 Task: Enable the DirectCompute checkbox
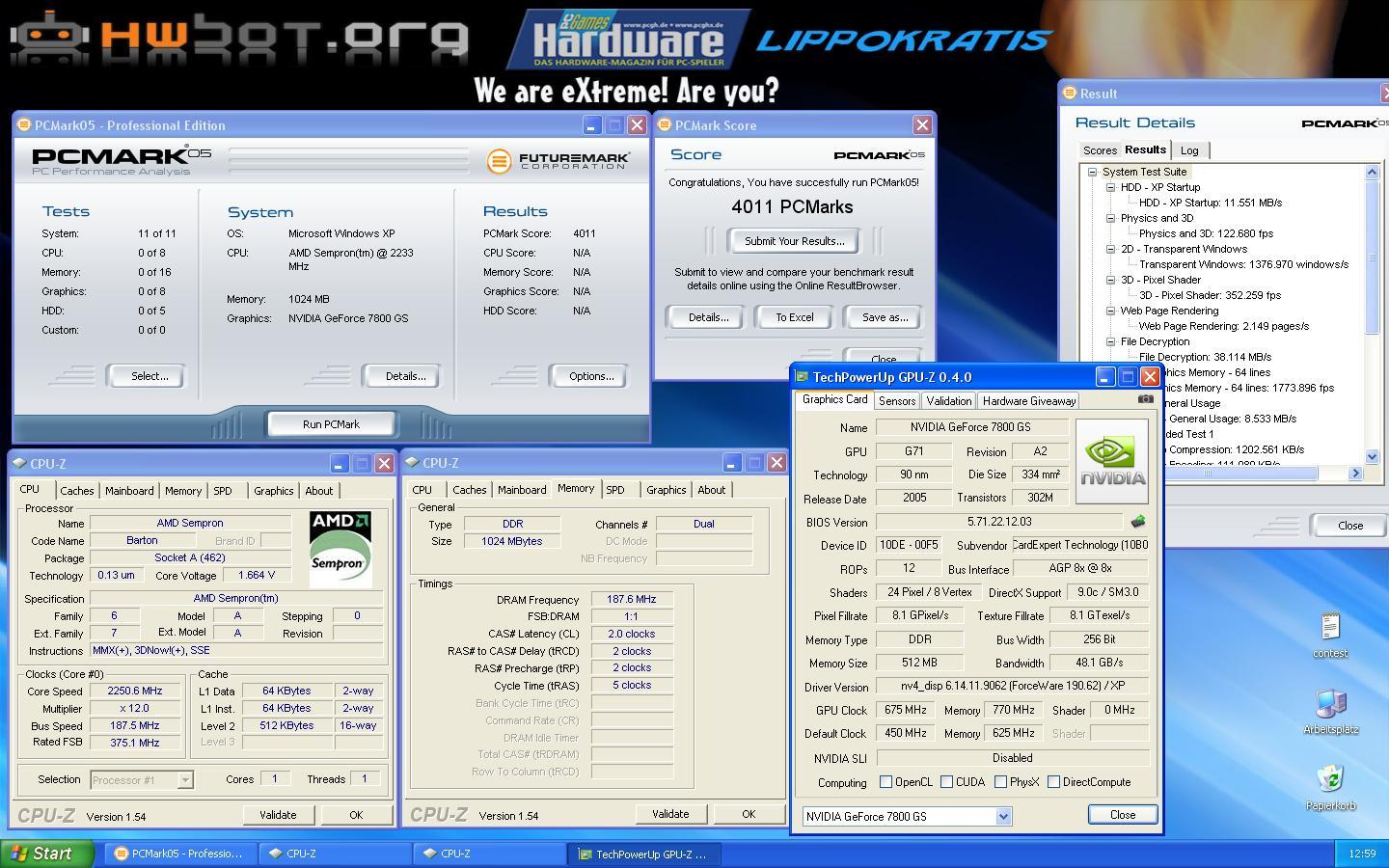pyautogui.click(x=1053, y=782)
